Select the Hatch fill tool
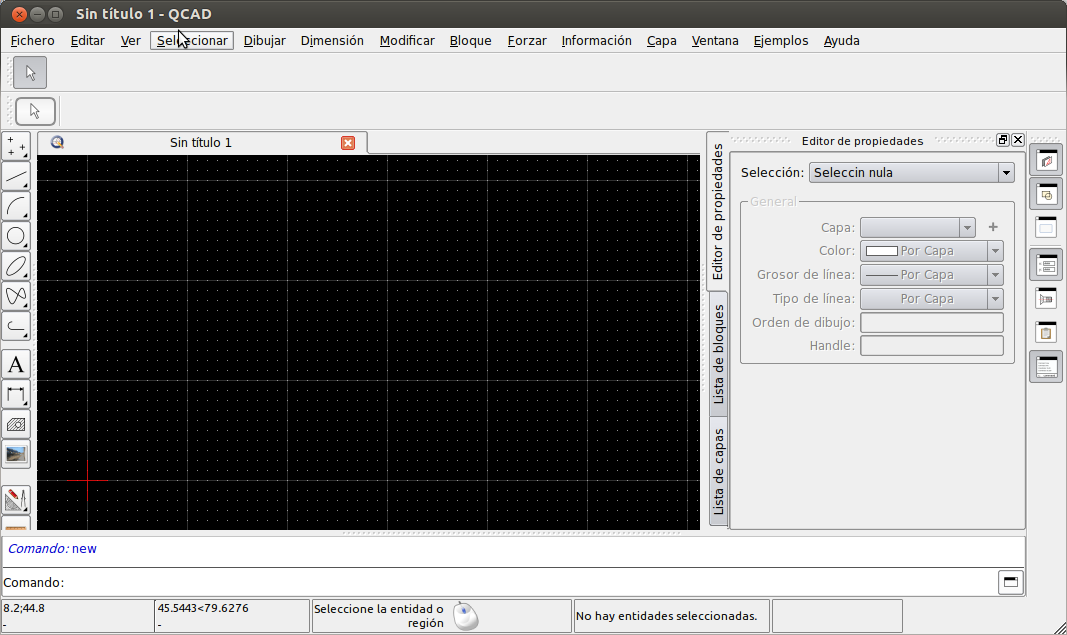Image resolution: width=1067 pixels, height=635 pixels. pyautogui.click(x=16, y=424)
